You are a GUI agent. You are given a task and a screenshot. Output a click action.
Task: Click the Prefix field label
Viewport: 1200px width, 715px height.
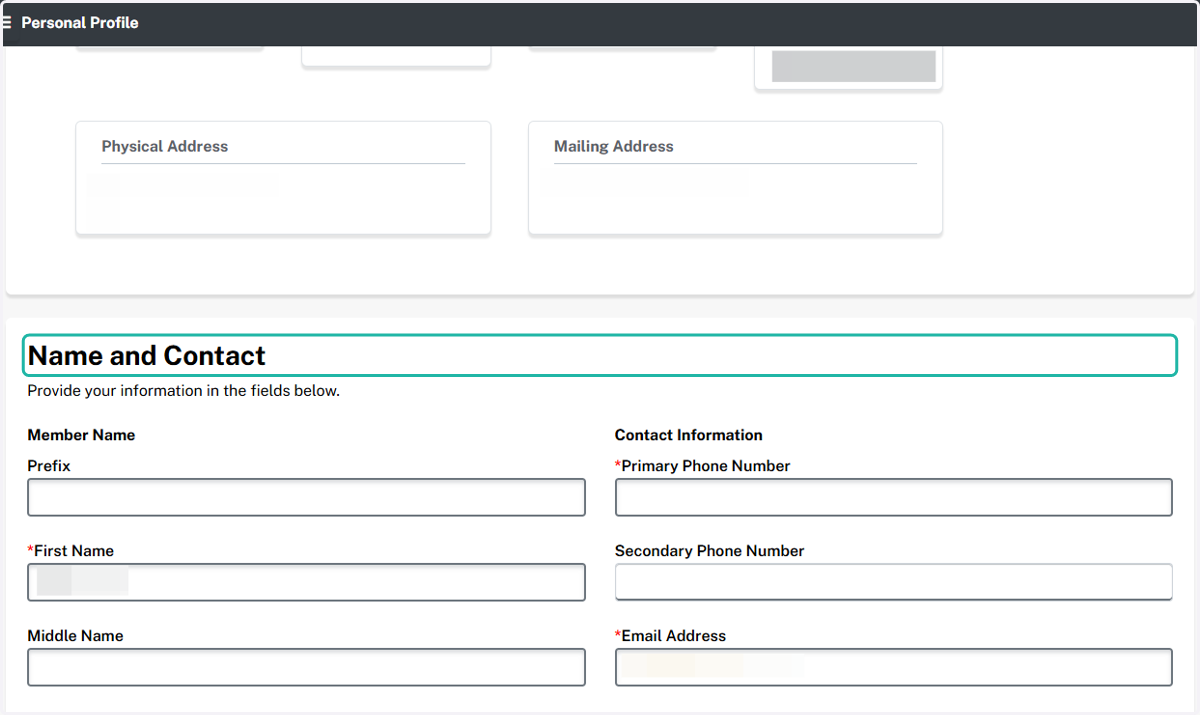click(49, 466)
